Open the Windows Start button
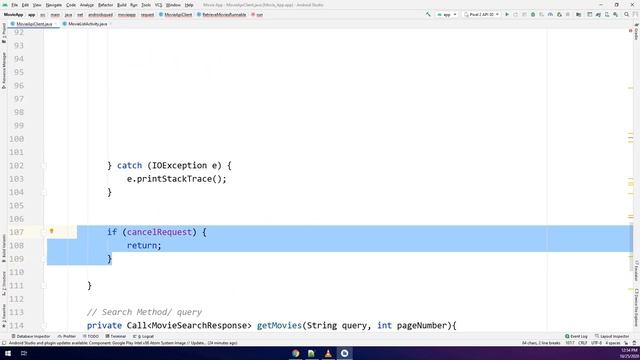This screenshot has width=640, height=360. [x=8, y=353]
